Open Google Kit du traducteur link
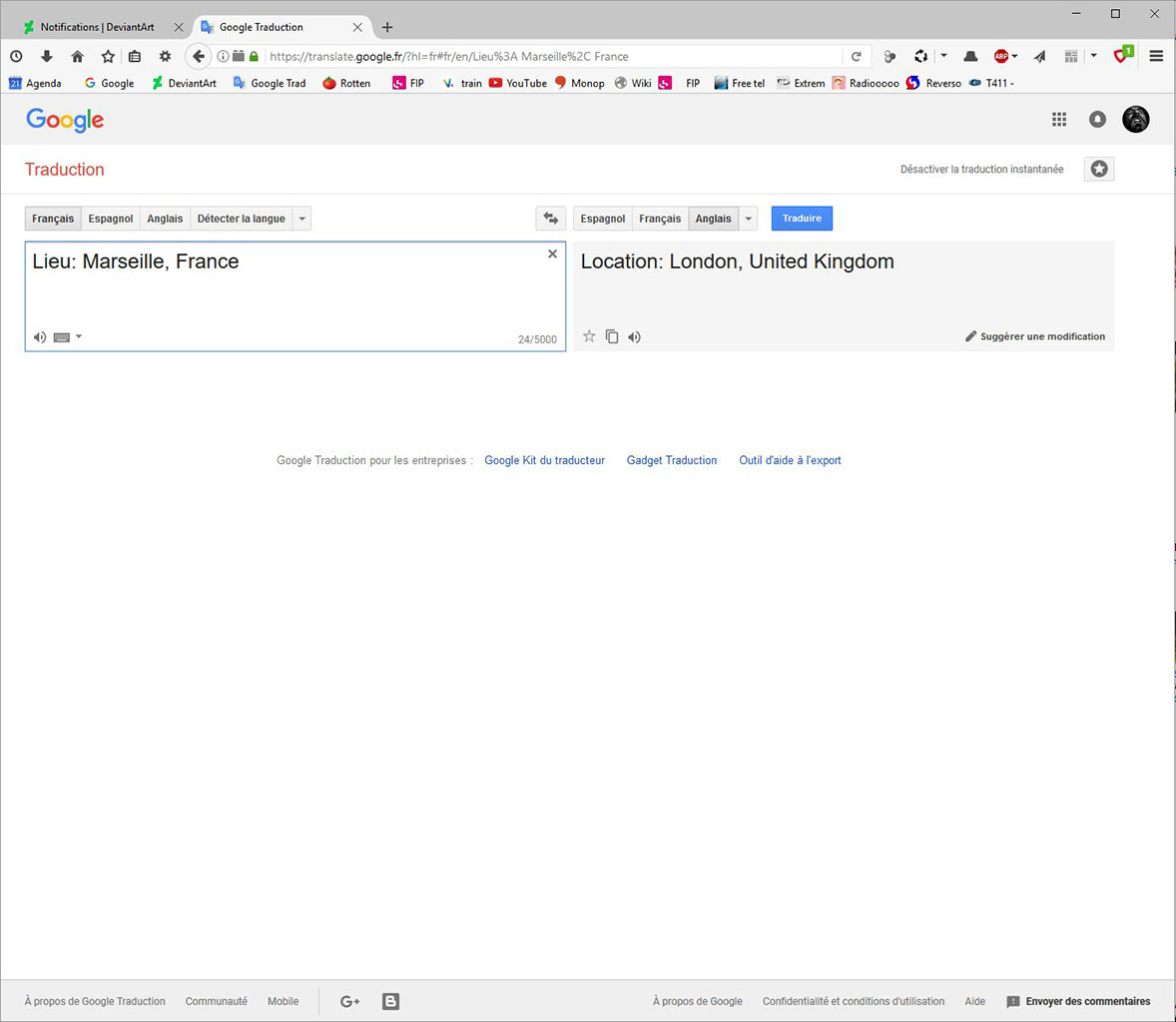This screenshot has height=1022, width=1176. point(544,460)
